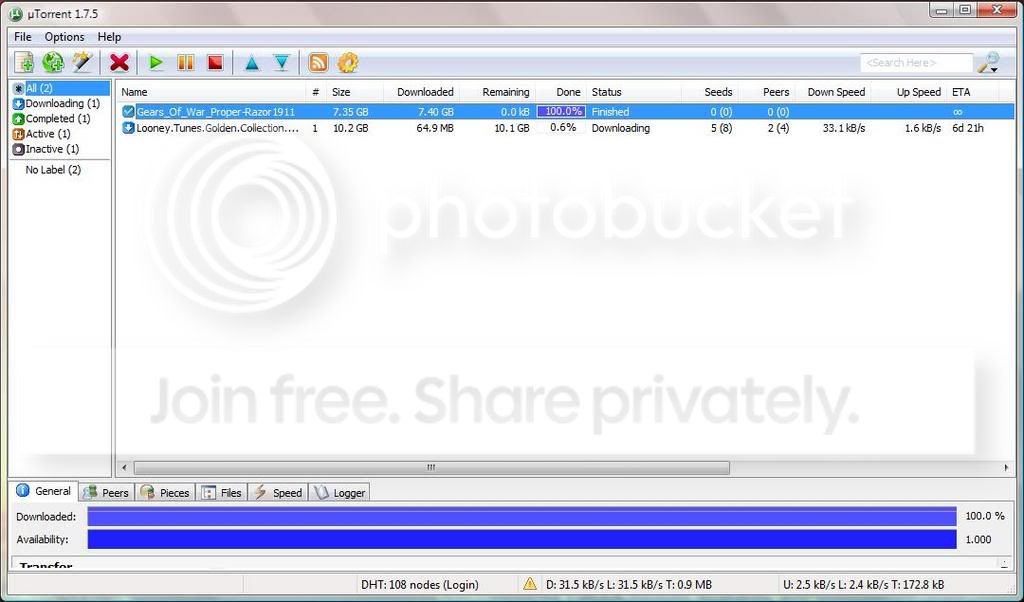
Task: Click the scroll right arrow
Action: click(1006, 467)
